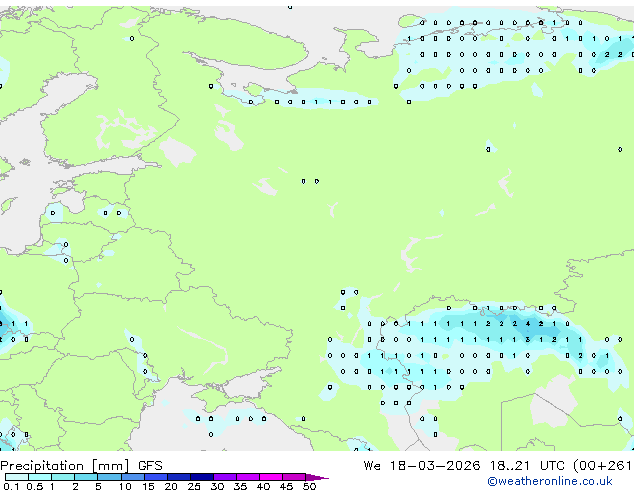The width and height of the screenshot is (634, 490).
Task: Click the legend scale label "0.1"
Action: [x=11, y=486]
